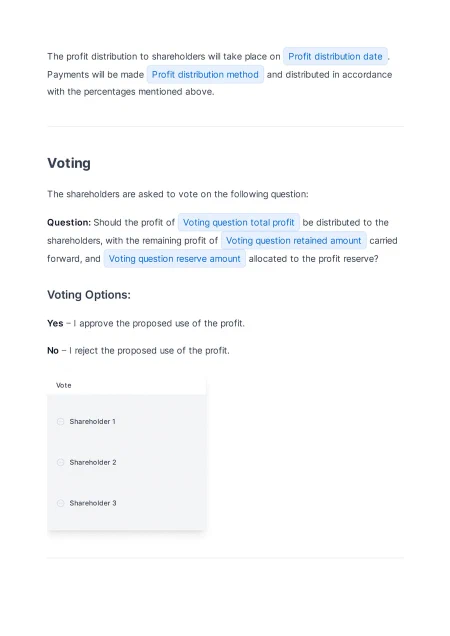
Task: Click the sentence about shareholders asked to vote
Action: [178, 194]
